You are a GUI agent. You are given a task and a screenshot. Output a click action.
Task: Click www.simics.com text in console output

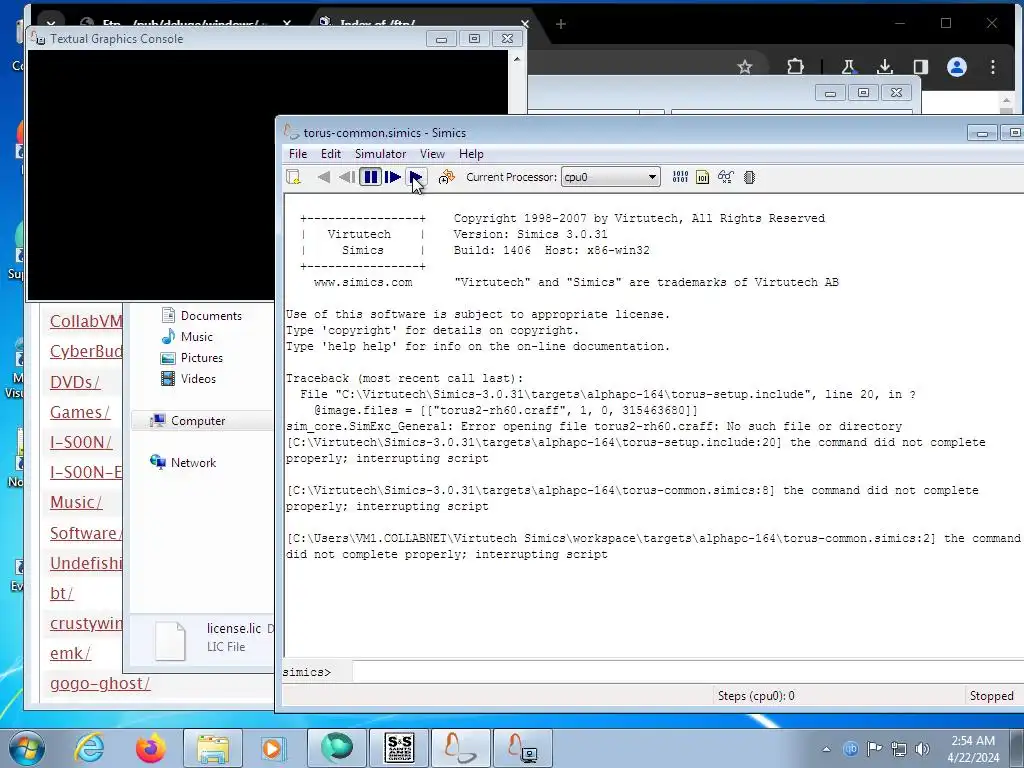[363, 282]
